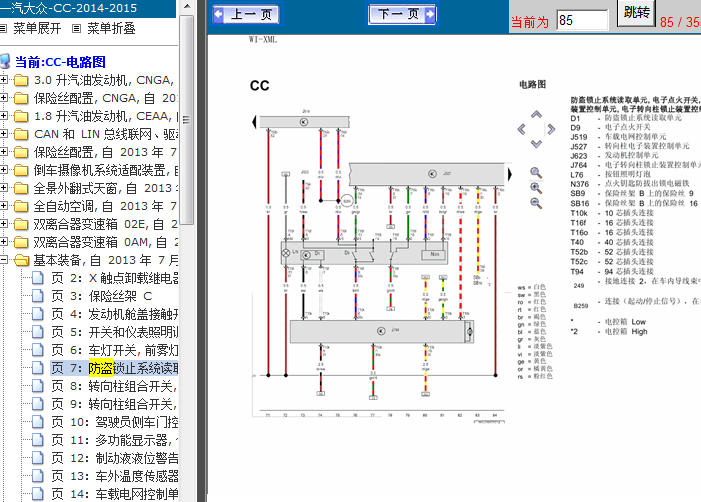Click the 菜单展开 list icon
The width and height of the screenshot is (701, 502).
click(3, 29)
